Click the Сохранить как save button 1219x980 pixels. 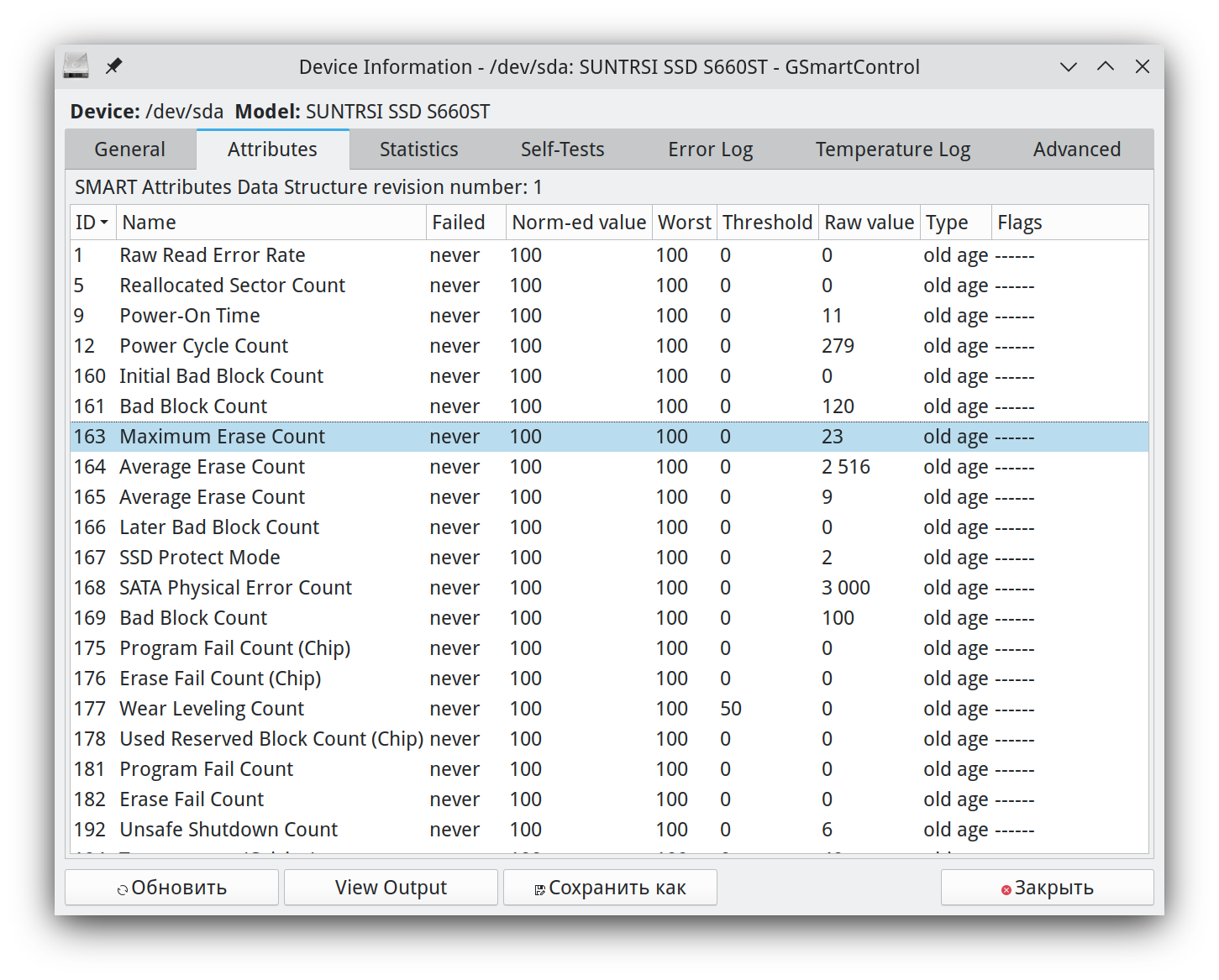[x=611, y=888]
